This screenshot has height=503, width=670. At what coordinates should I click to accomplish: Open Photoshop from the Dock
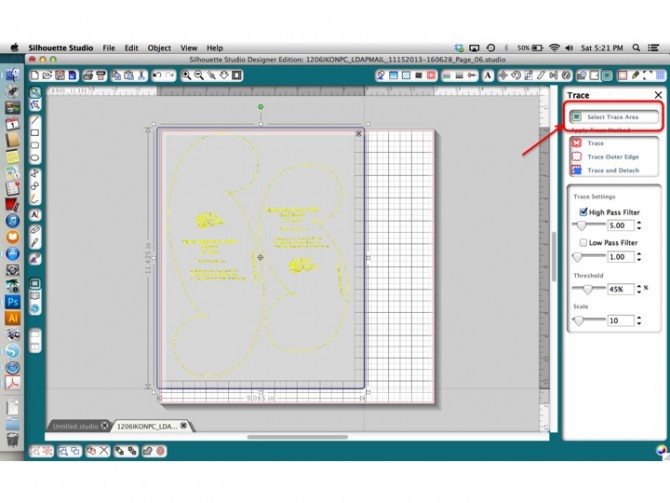(x=12, y=302)
